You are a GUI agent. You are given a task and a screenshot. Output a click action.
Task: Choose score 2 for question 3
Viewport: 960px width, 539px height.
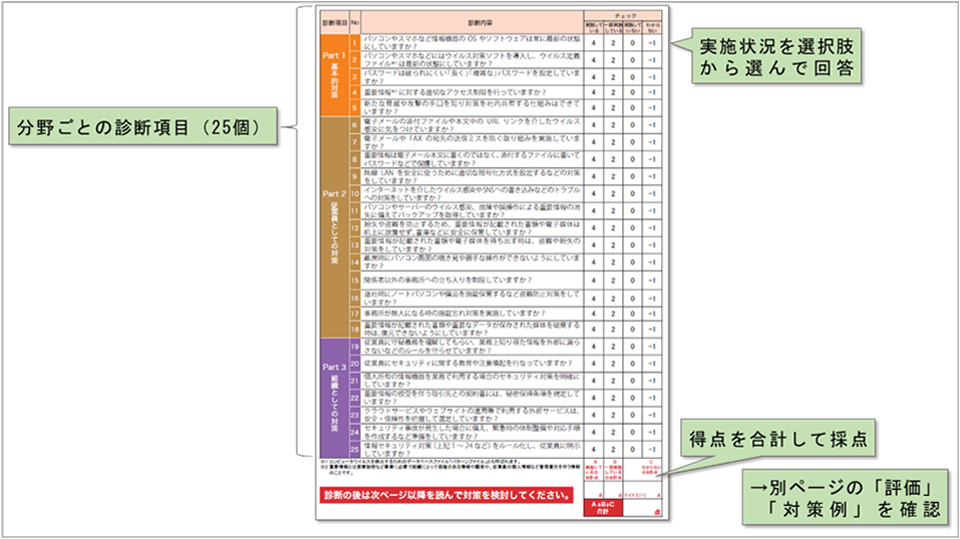pos(613,74)
